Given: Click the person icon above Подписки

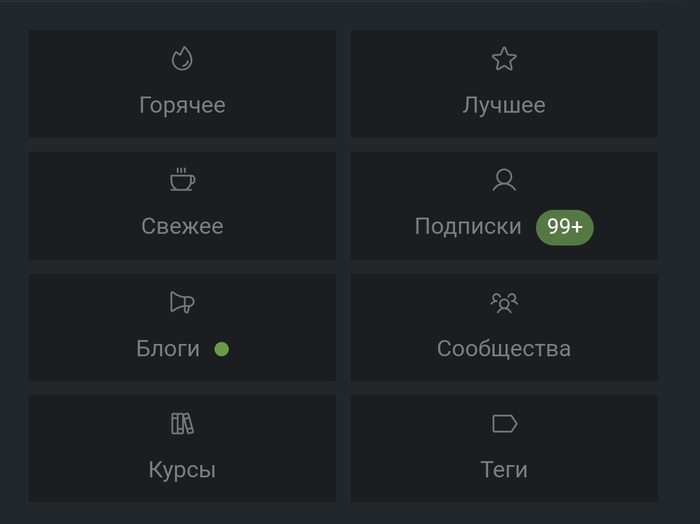Looking at the screenshot, I should click(504, 180).
